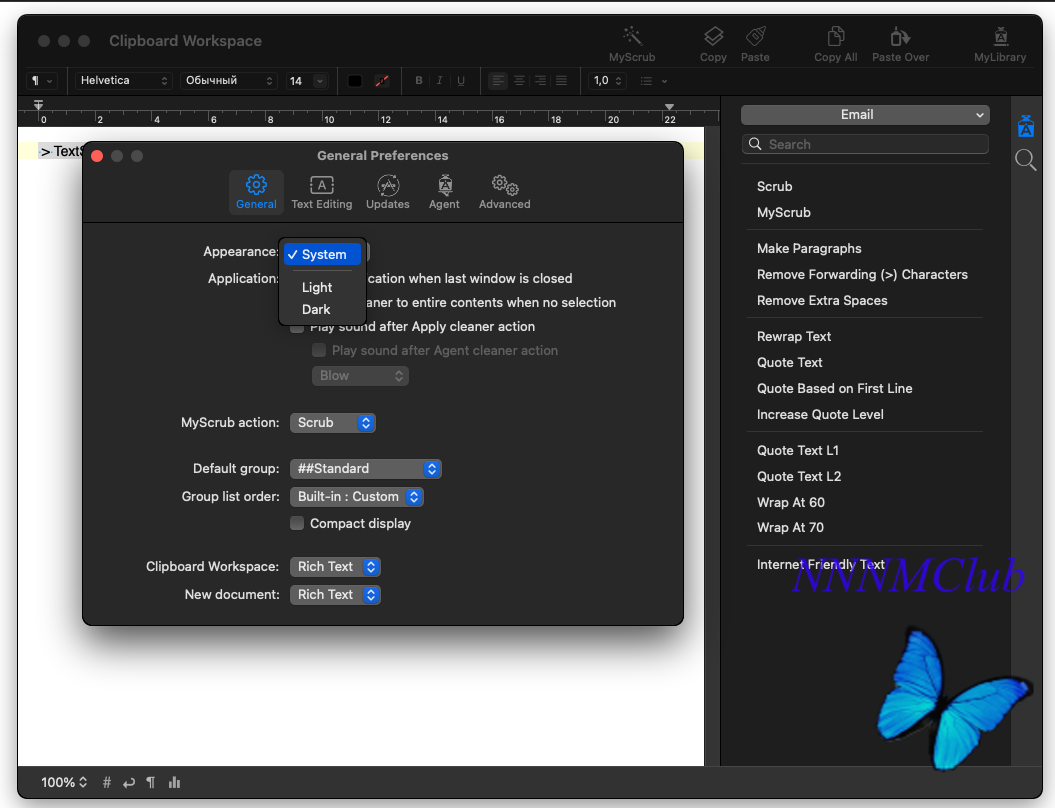Expand the Default group dropdown

365,469
